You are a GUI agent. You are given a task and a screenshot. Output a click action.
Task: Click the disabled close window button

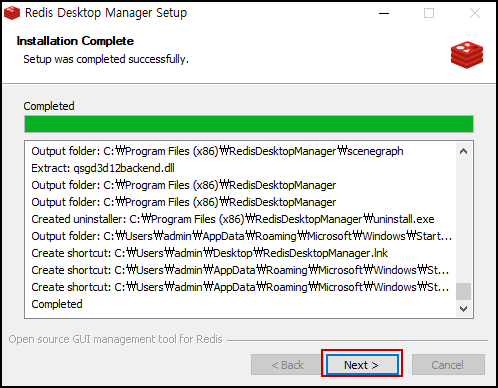pos(475,13)
